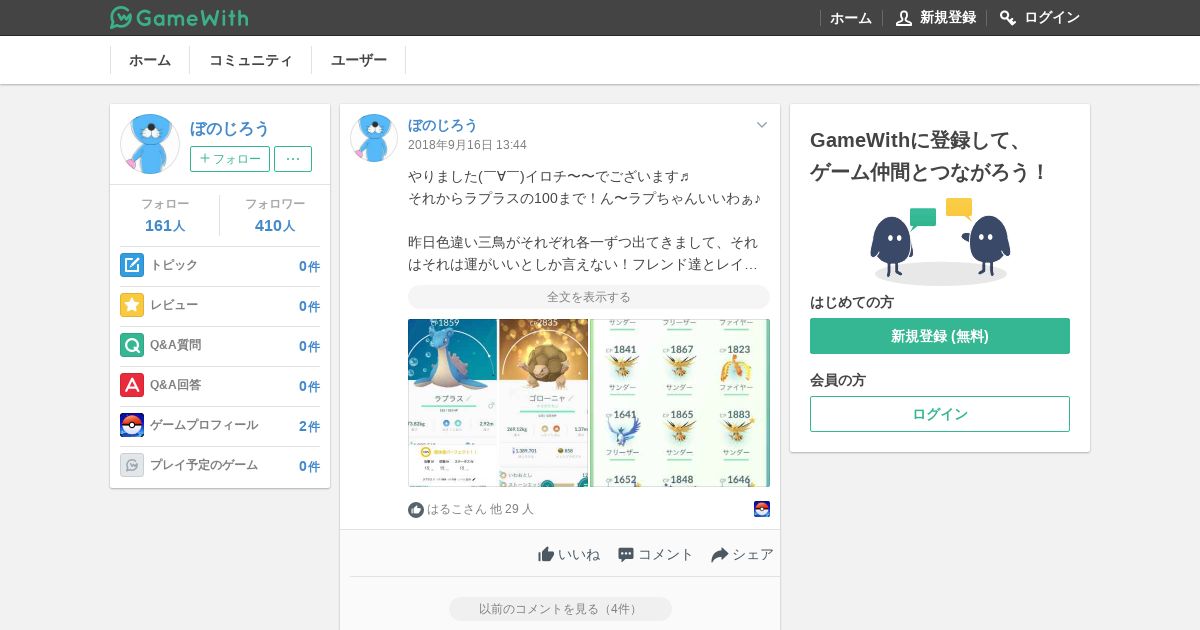This screenshot has height=630, width=1200.
Task: Click the two mascot characters illustration
Action: (x=940, y=242)
